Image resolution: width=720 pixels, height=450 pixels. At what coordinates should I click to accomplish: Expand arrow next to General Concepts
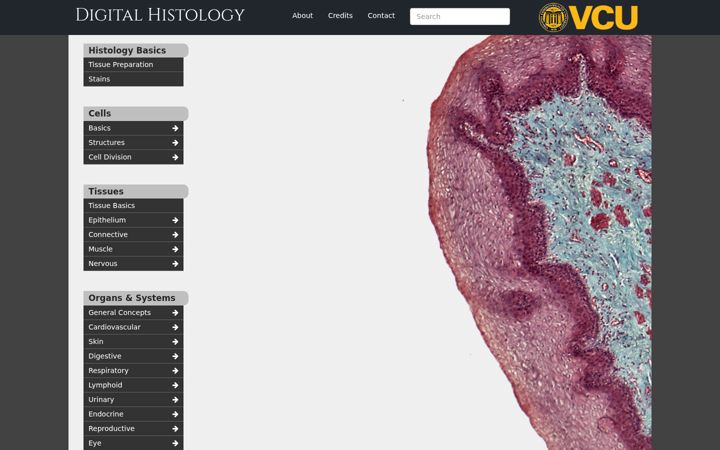[175, 313]
